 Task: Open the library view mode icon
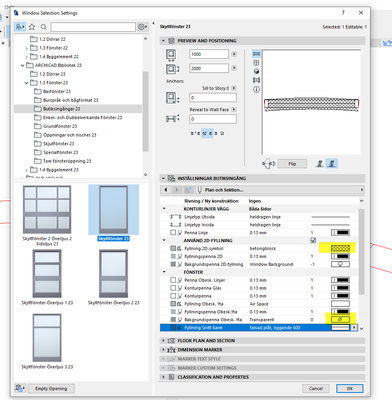(x=20, y=27)
